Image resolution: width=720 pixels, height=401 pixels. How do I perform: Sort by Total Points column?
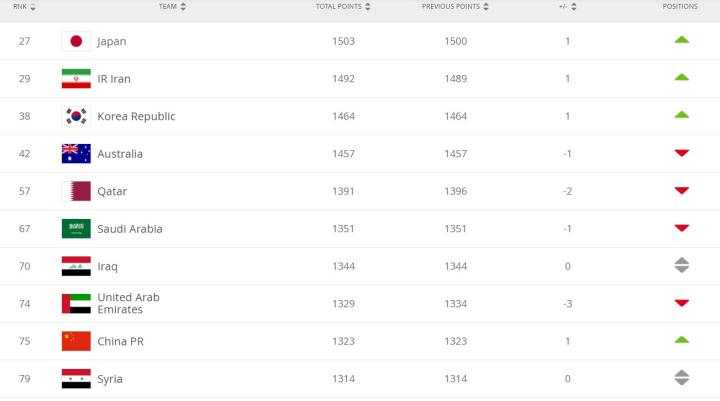click(343, 7)
